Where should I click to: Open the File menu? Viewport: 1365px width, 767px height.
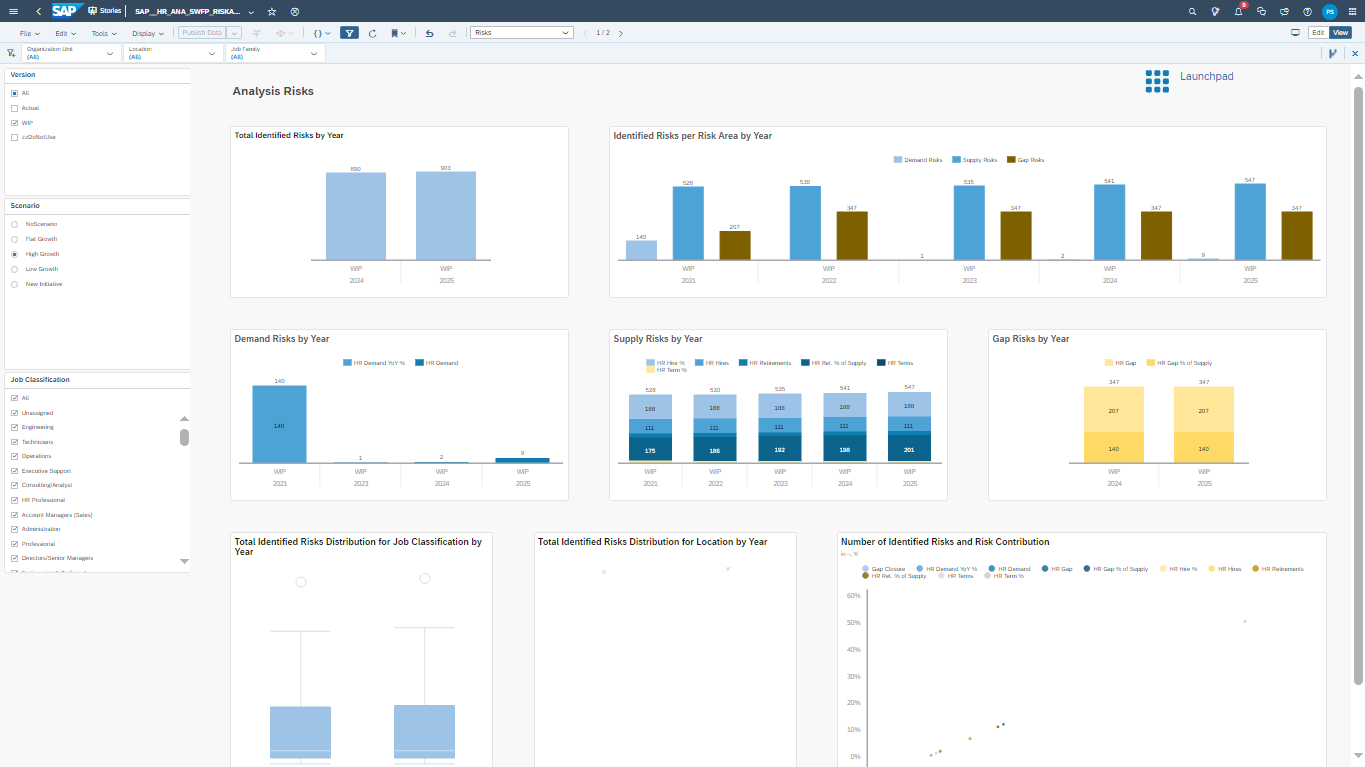click(29, 33)
